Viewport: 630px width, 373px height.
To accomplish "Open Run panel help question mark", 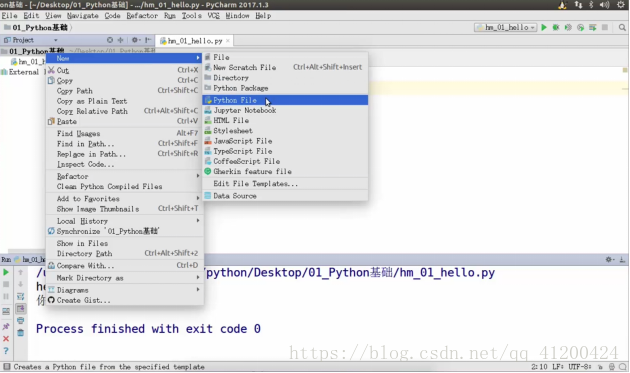I will (6, 350).
